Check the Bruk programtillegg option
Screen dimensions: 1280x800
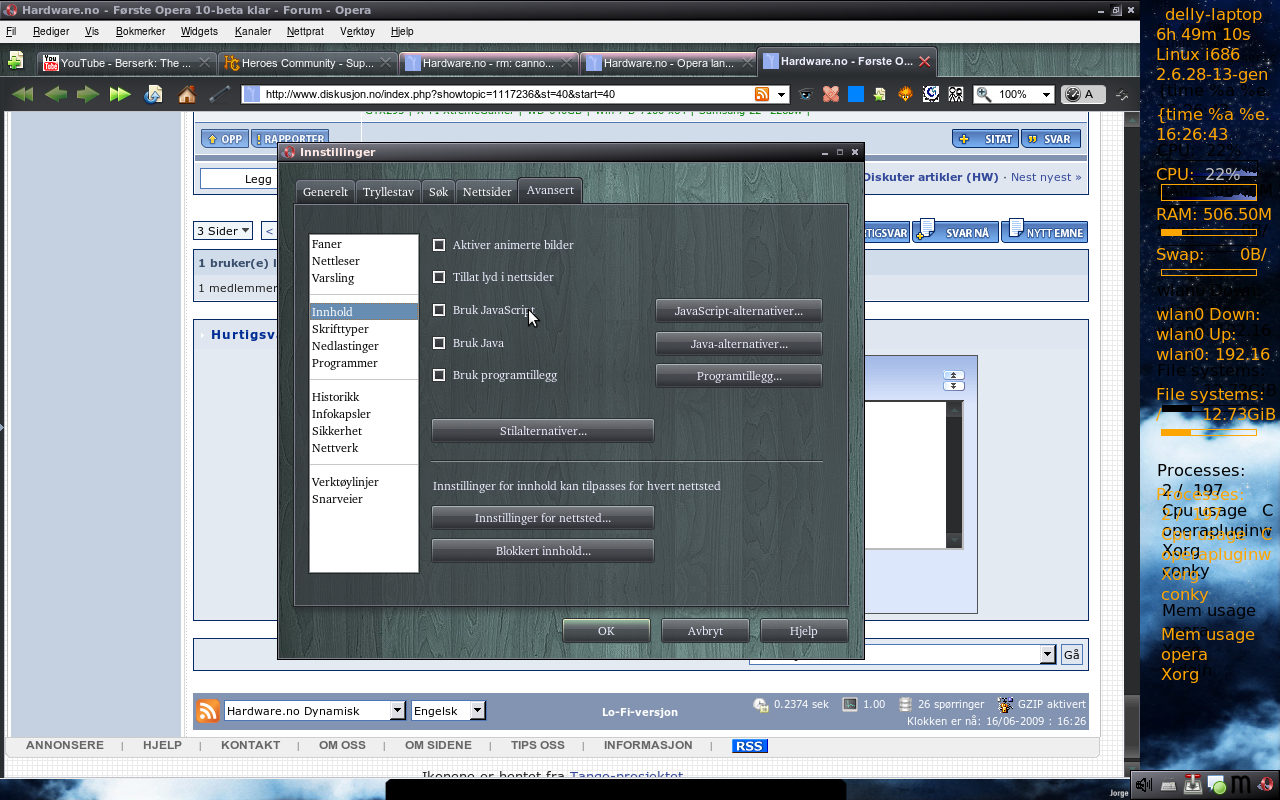[439, 375]
